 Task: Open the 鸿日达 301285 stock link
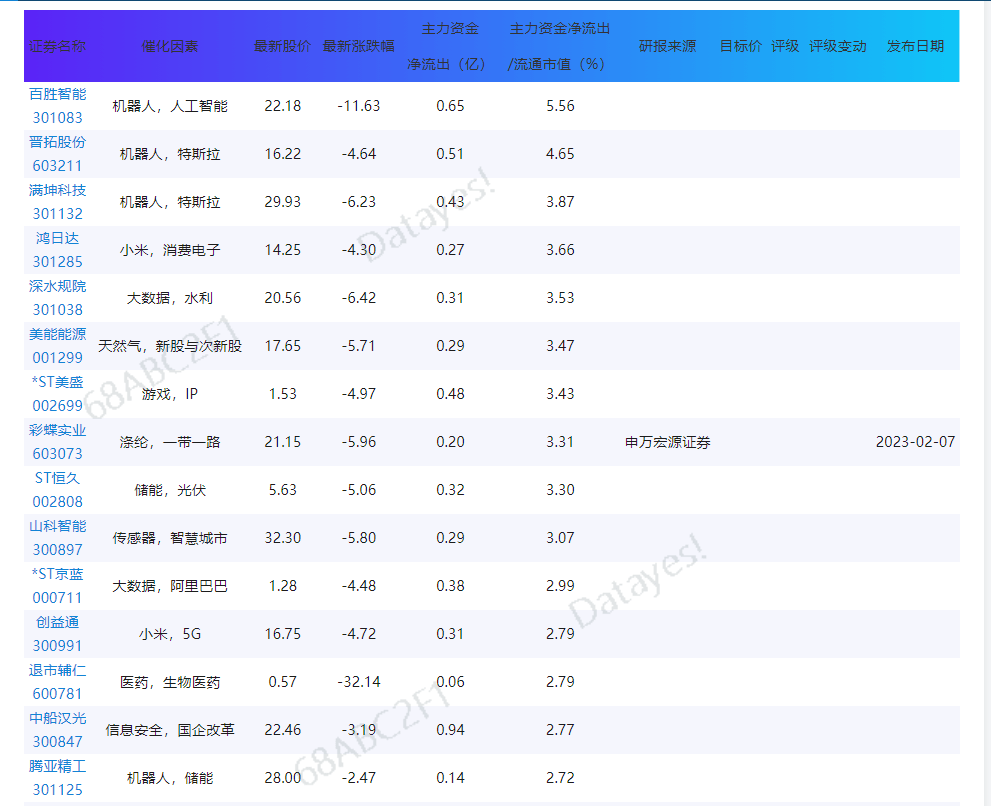(x=58, y=250)
